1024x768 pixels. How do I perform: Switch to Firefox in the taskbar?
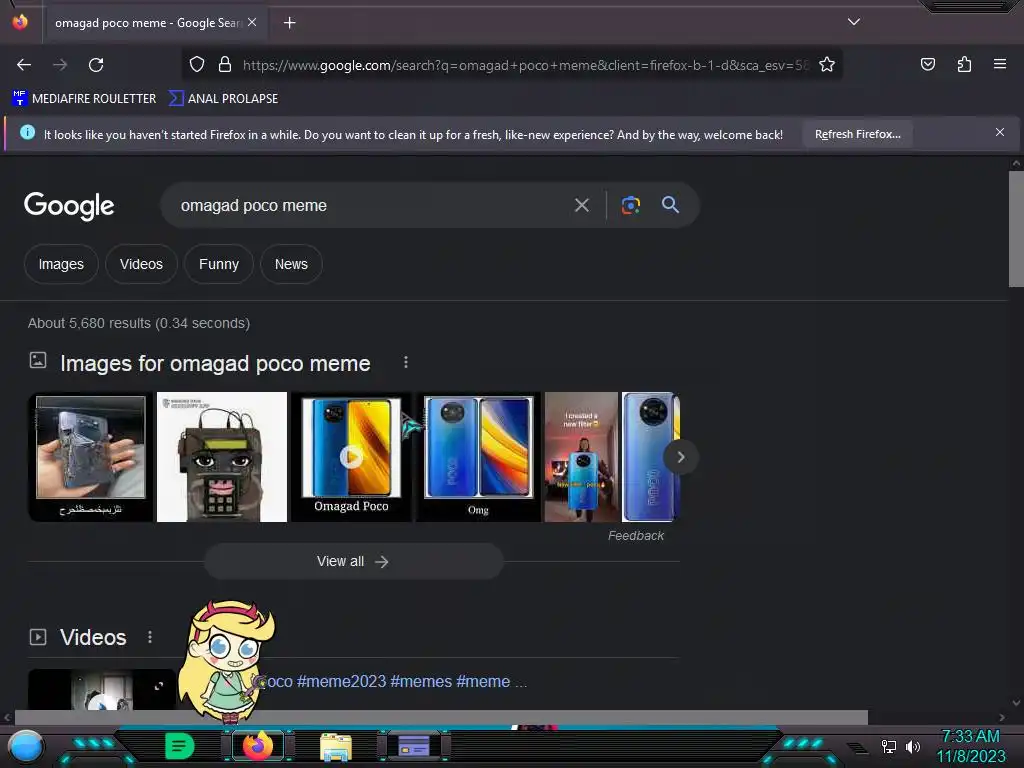coord(258,746)
